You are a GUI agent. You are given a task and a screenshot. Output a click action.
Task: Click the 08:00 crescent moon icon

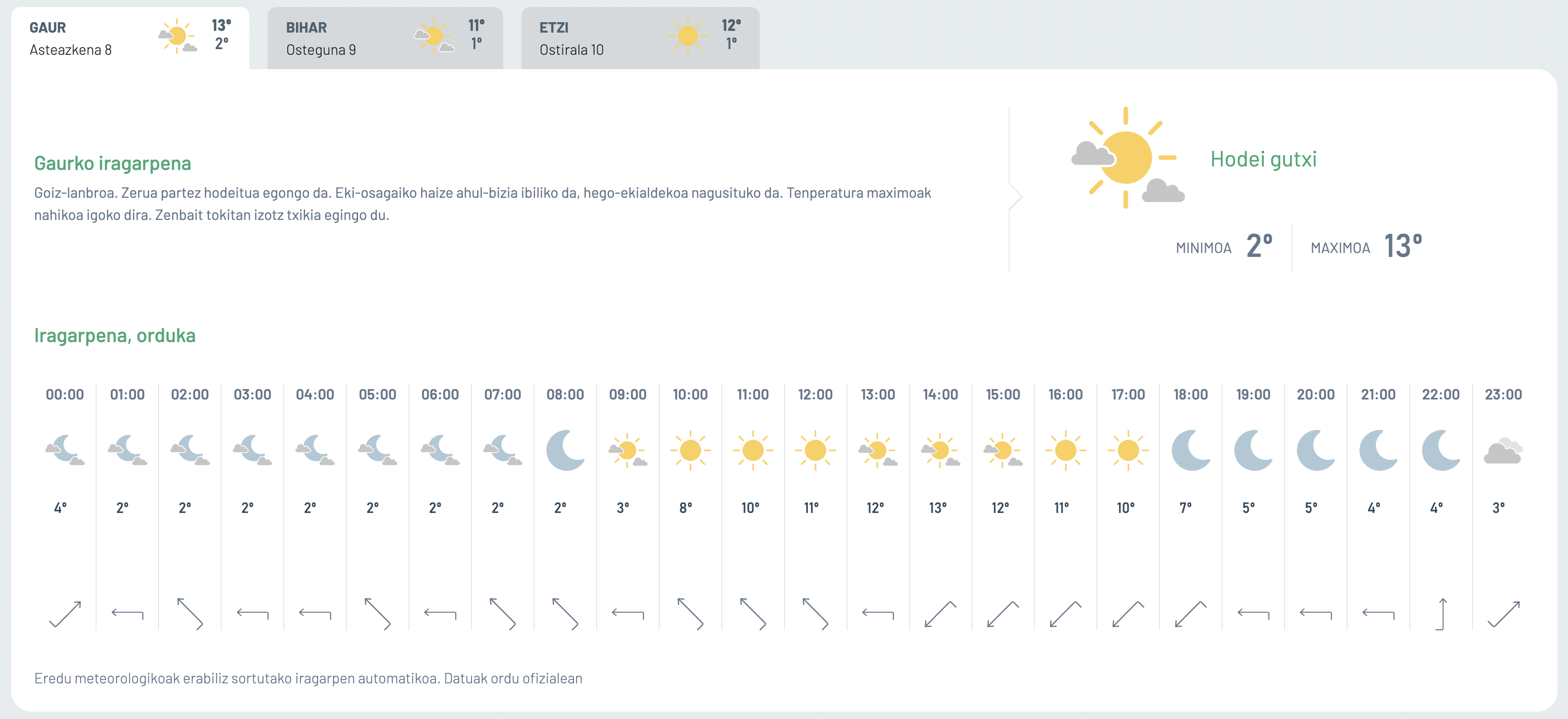(565, 450)
